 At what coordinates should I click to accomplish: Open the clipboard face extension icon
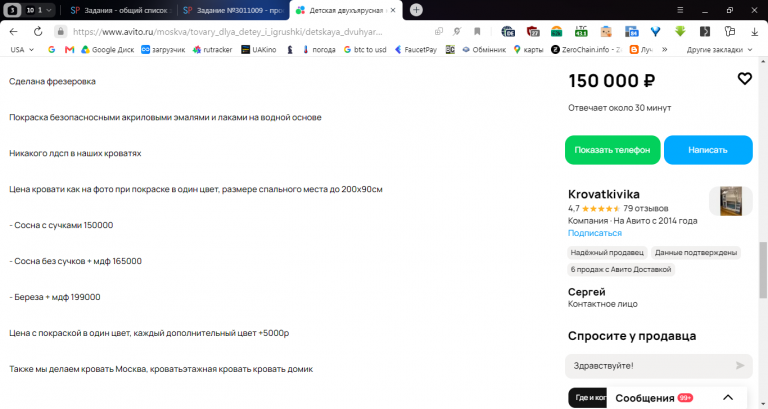point(606,32)
